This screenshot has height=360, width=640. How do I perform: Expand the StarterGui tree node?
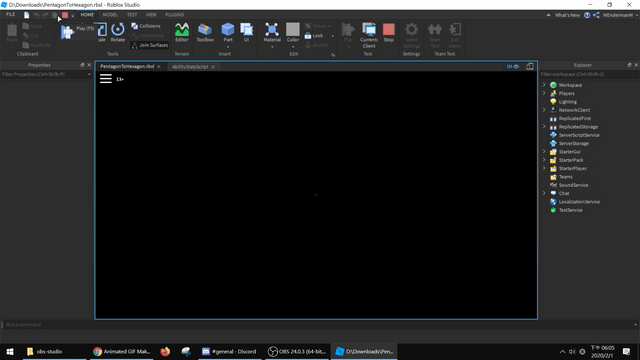pos(544,151)
